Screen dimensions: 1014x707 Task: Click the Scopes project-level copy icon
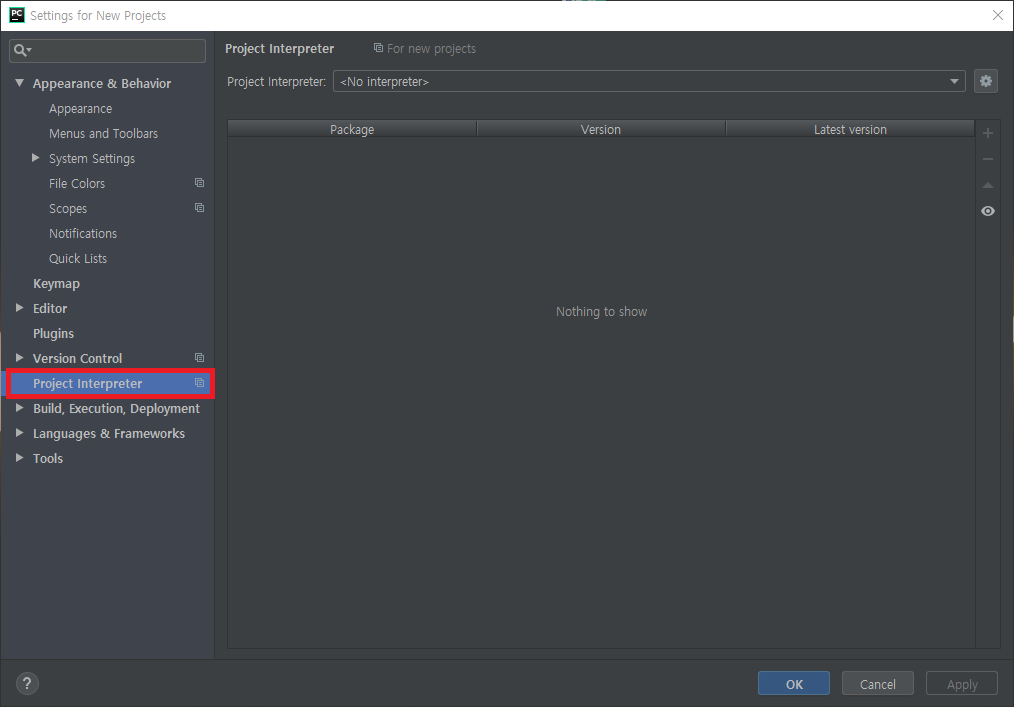(x=199, y=208)
